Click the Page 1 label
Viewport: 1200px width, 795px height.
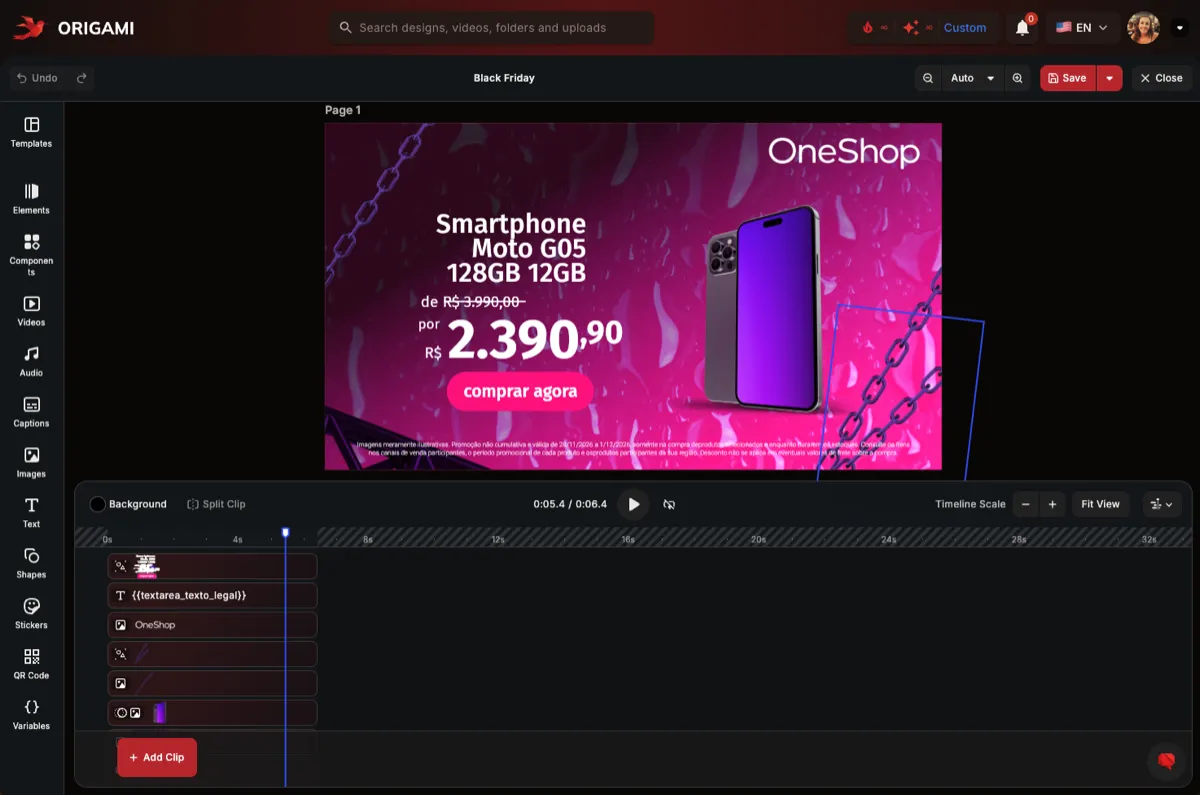[x=343, y=110]
